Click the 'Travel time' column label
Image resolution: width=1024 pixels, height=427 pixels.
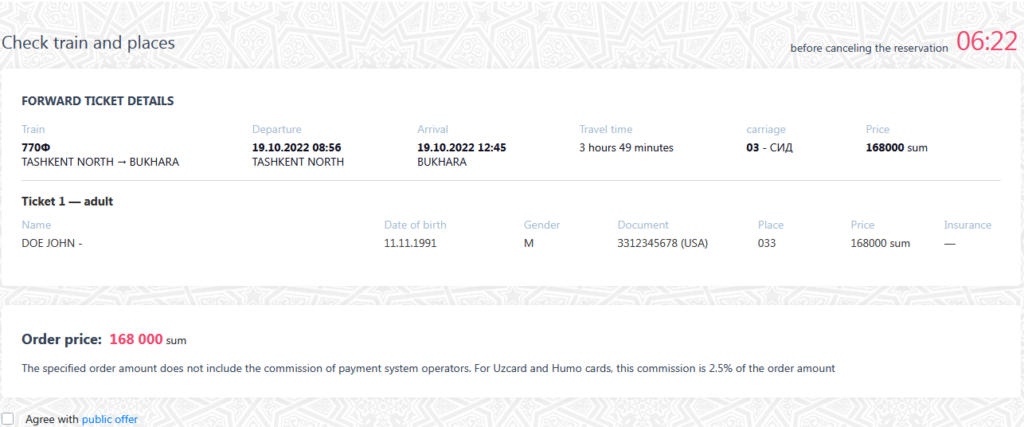point(605,129)
